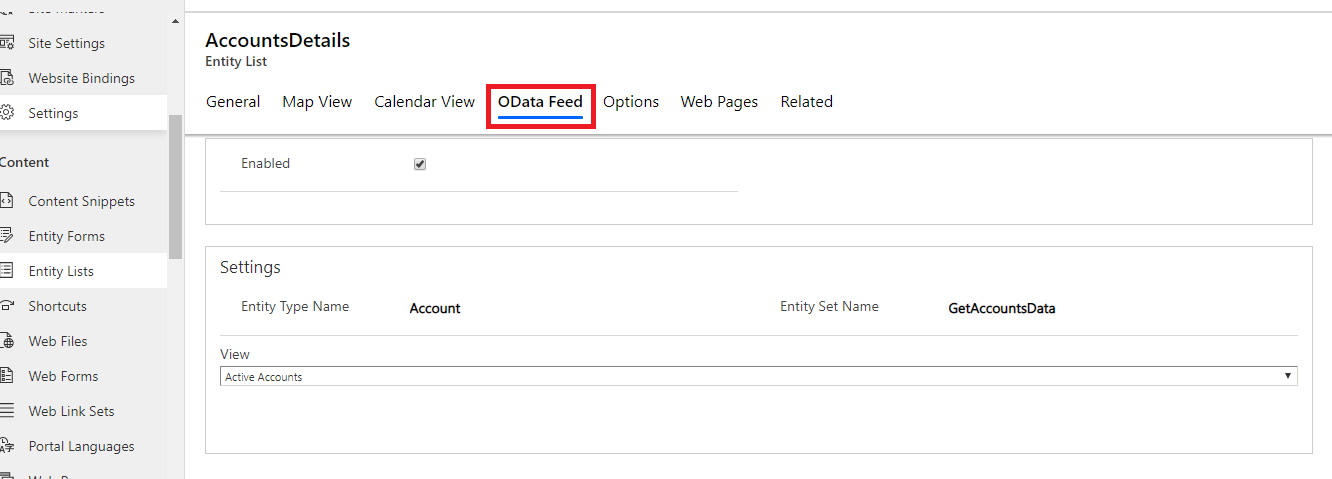
Task: Click the Web Link Sets icon
Action: (x=6, y=411)
